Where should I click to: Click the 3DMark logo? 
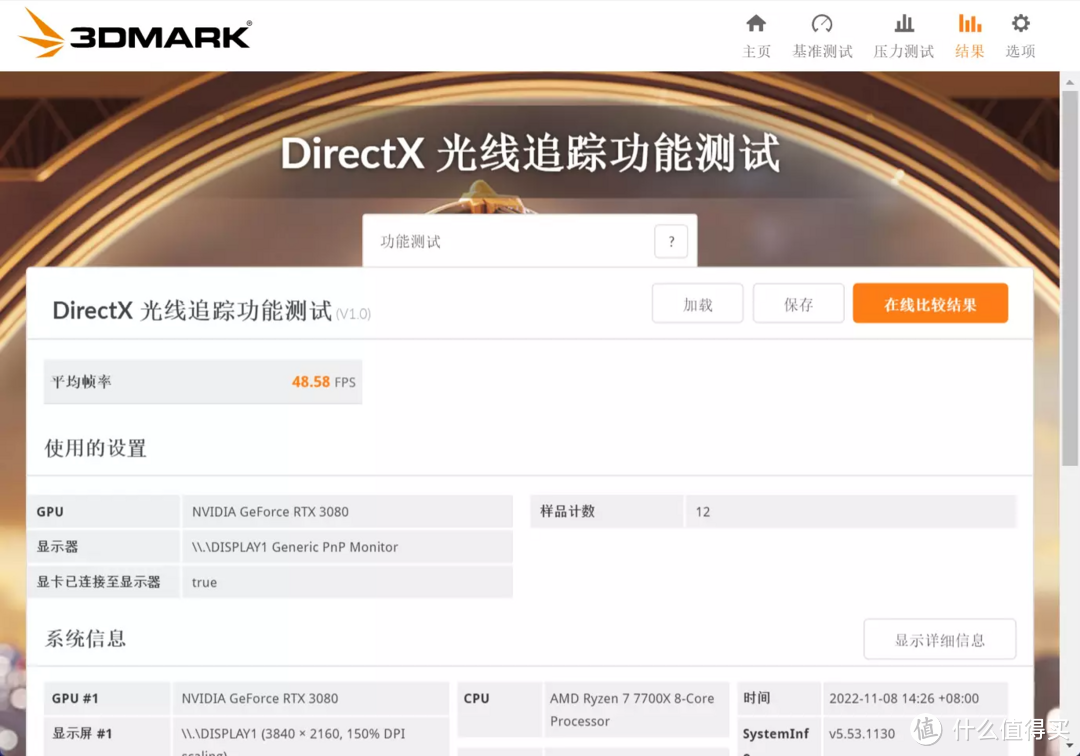pos(135,34)
